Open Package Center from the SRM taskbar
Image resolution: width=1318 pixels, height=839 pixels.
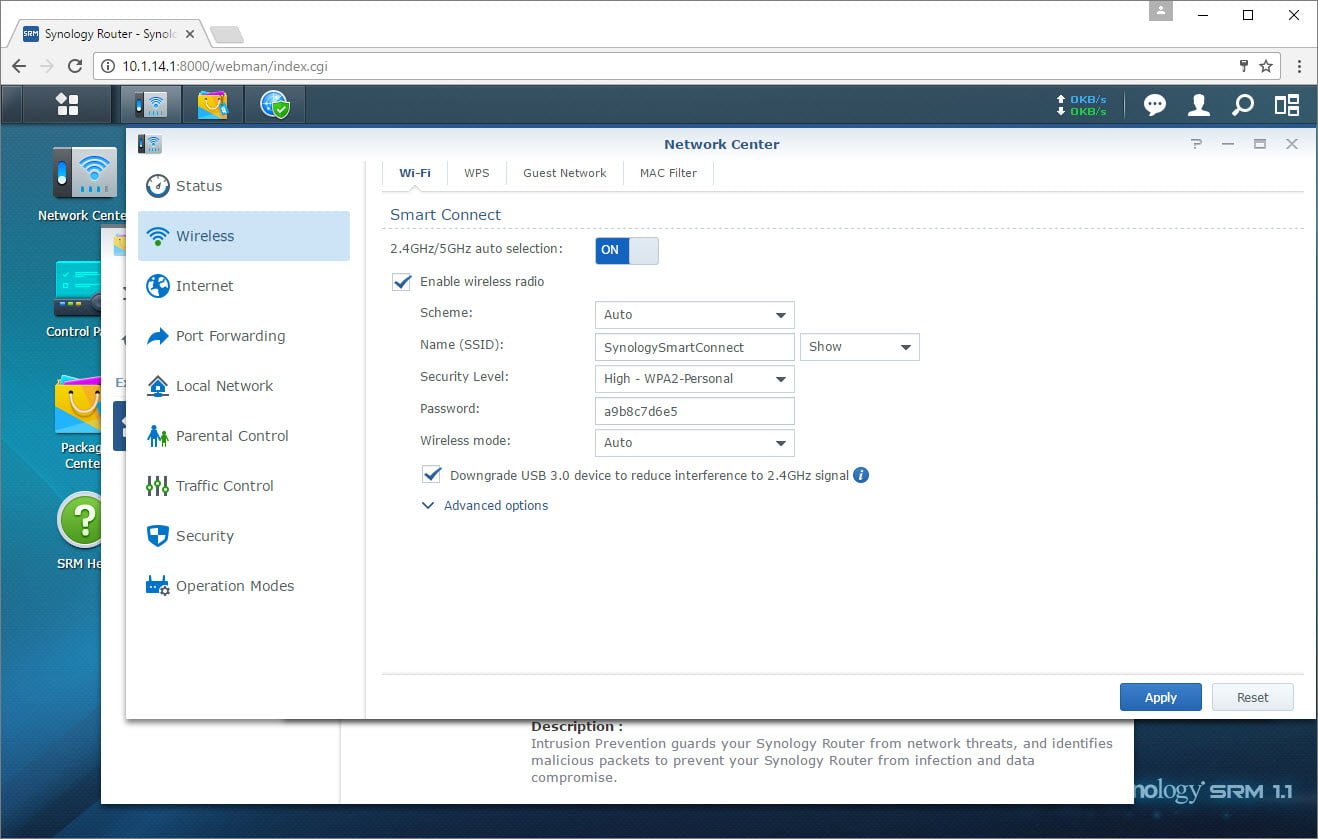(x=213, y=104)
